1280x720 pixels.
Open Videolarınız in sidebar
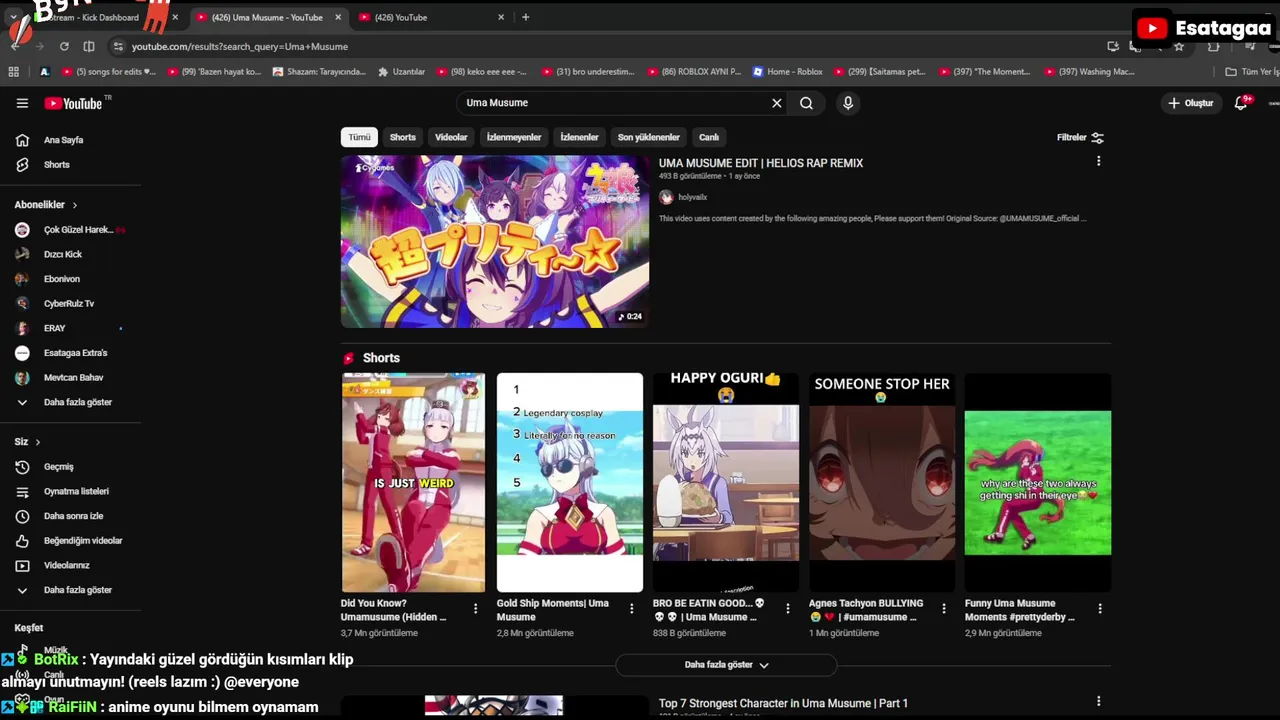coord(66,565)
